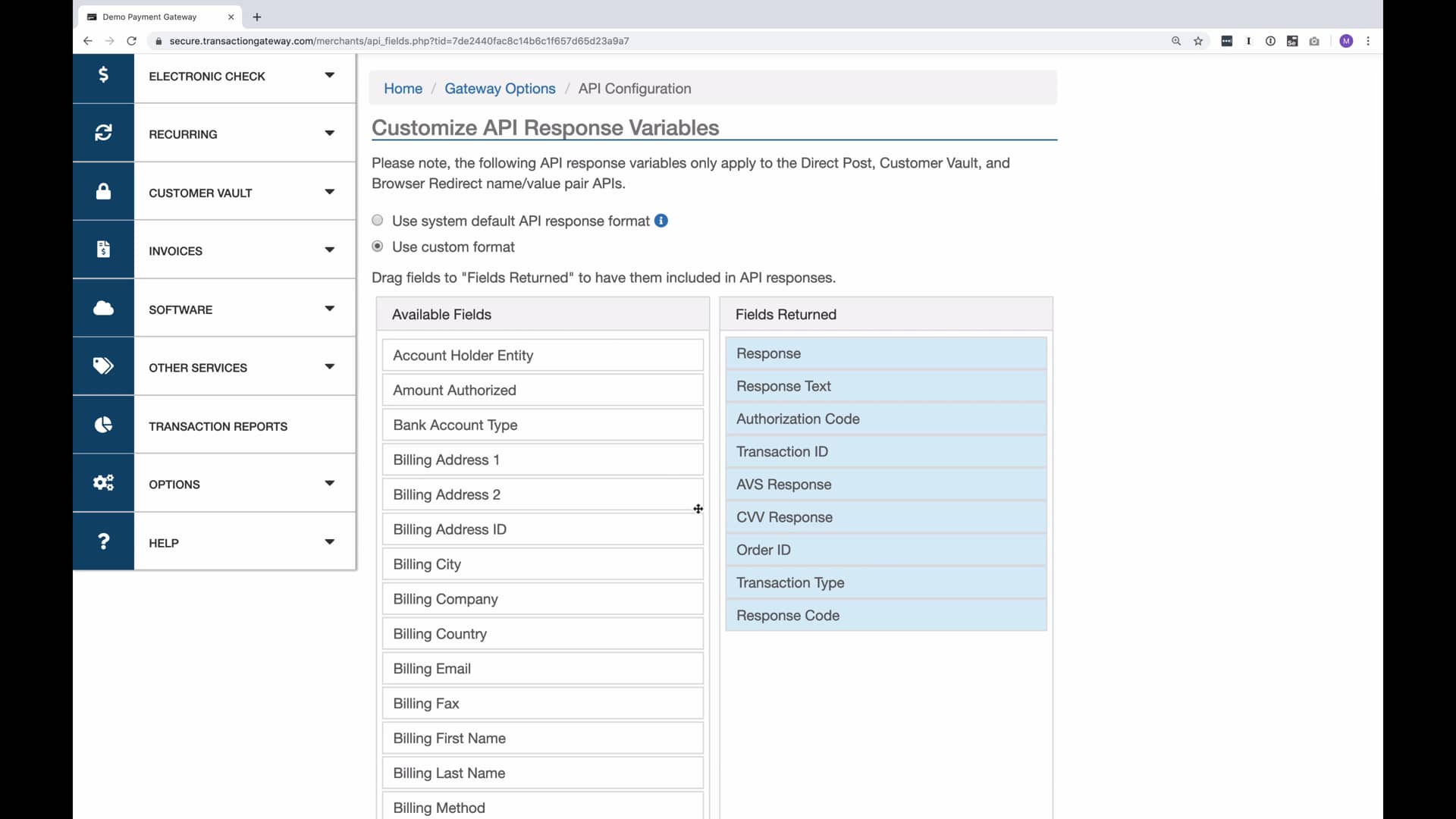This screenshot has height=819, width=1456.
Task: Expand the Options menu arrow
Action: [x=329, y=484]
